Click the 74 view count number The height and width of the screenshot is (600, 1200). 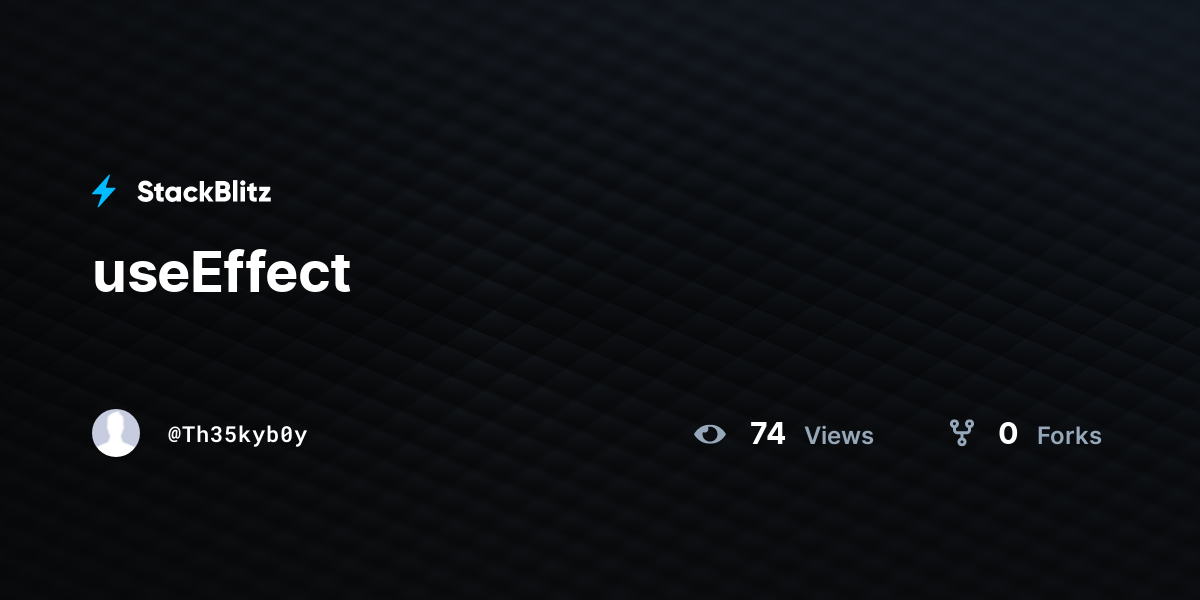[x=767, y=434]
